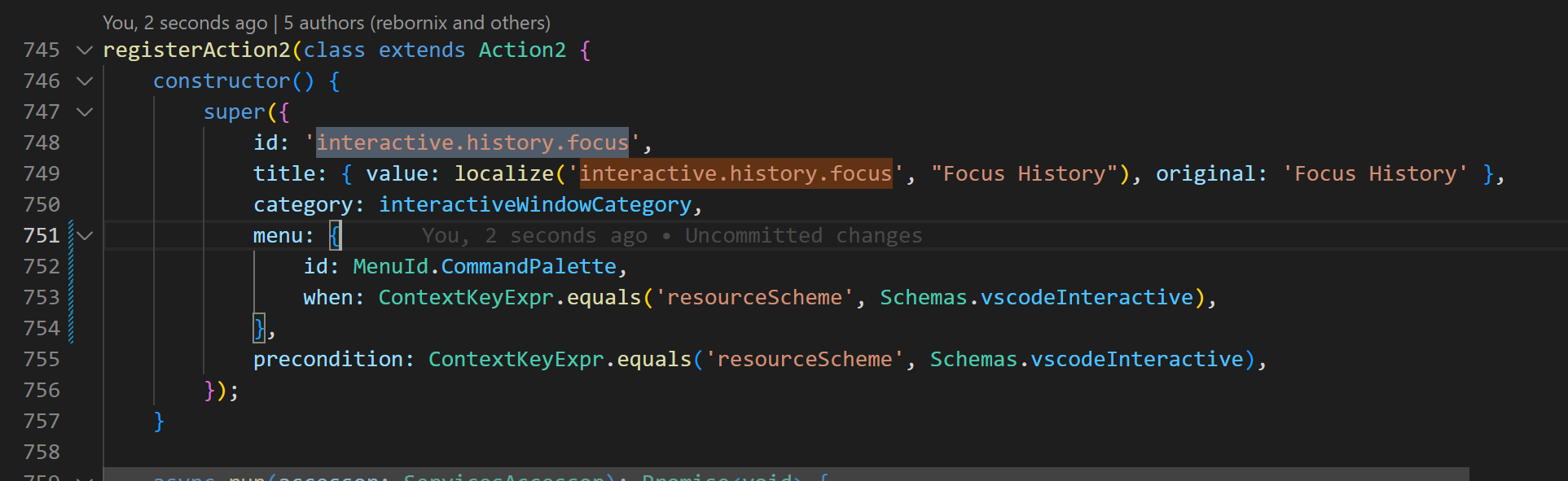Click ContextKeyExpr on the when line
This screenshot has height=481, width=1568.
(x=466, y=298)
